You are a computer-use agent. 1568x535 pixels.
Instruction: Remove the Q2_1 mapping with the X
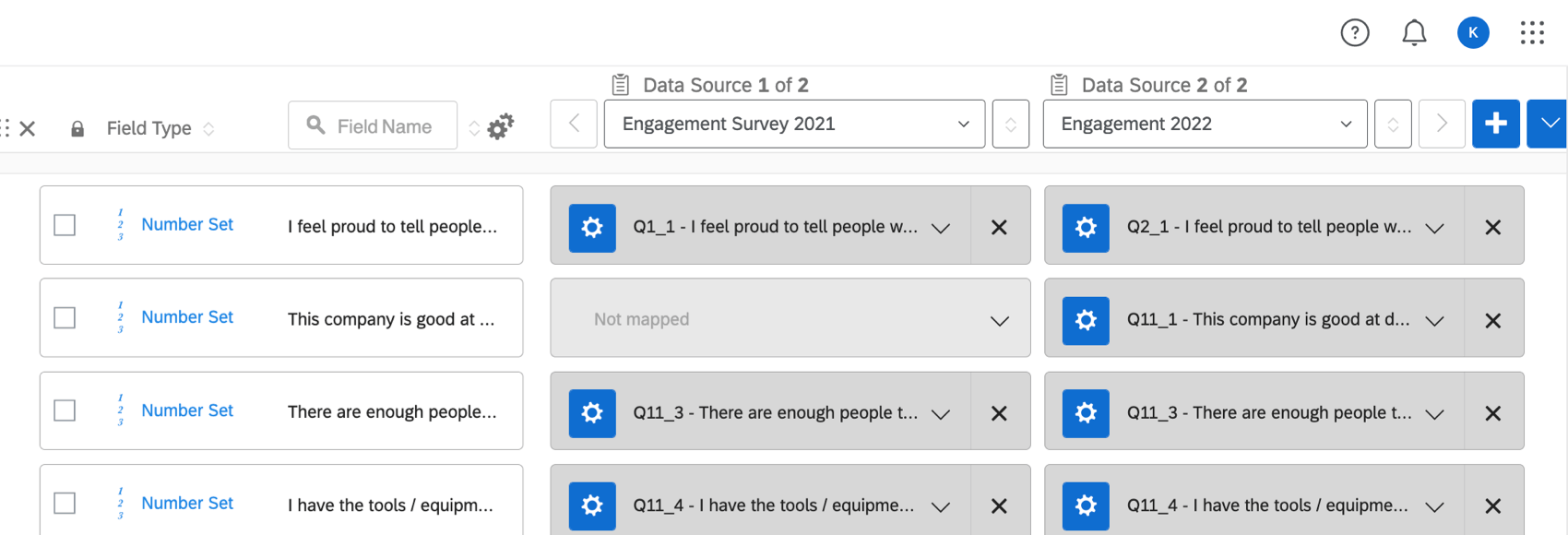tap(1492, 227)
